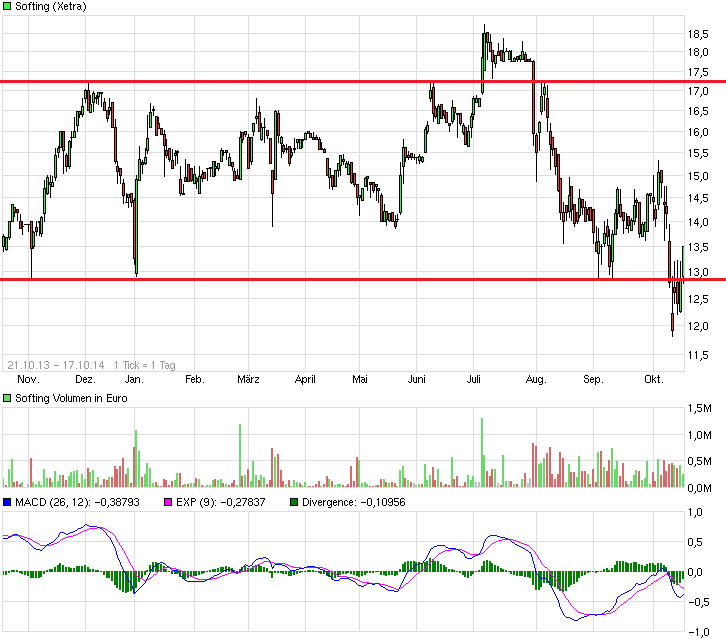Click the Feb. month label

pos(194,380)
